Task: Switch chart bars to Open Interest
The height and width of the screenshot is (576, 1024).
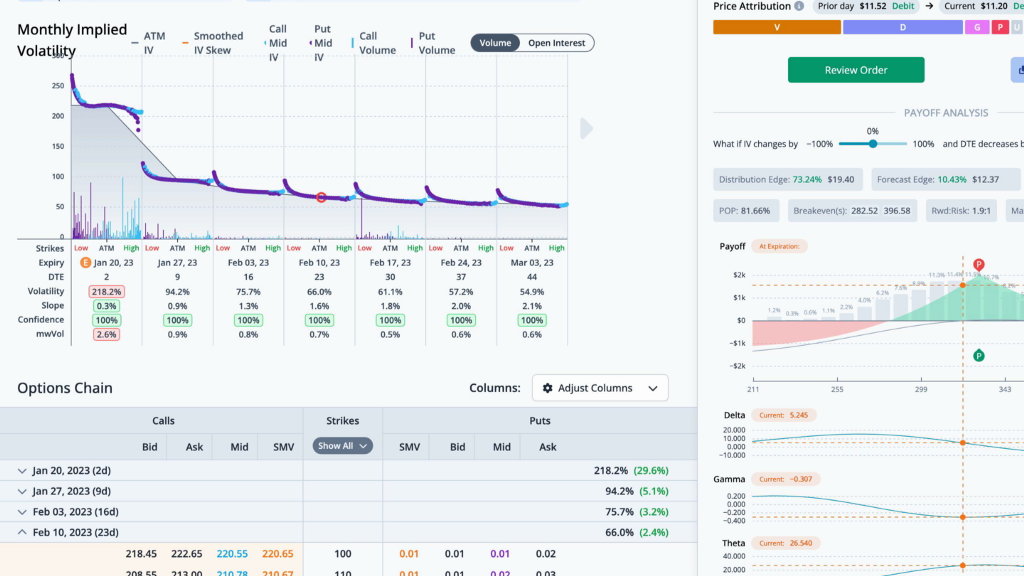Action: click(556, 43)
